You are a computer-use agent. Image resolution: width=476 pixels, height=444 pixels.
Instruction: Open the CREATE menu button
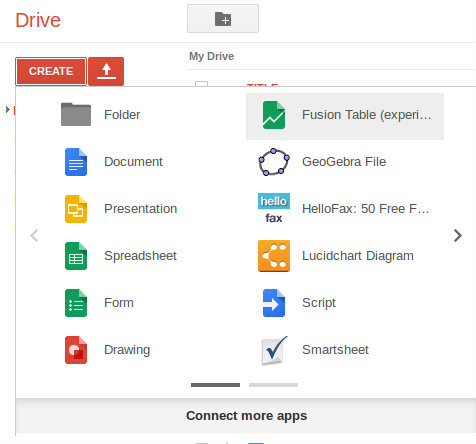click(x=51, y=71)
